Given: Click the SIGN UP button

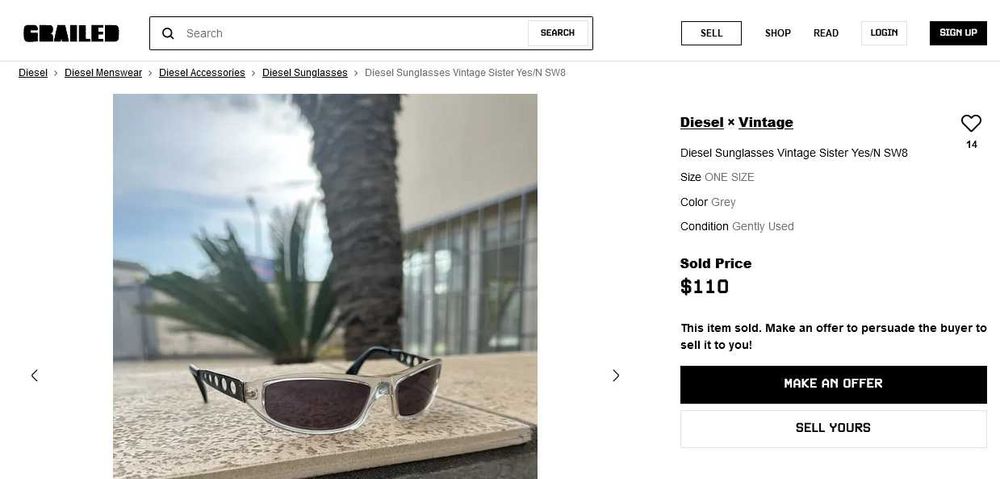Looking at the screenshot, I should [x=958, y=33].
